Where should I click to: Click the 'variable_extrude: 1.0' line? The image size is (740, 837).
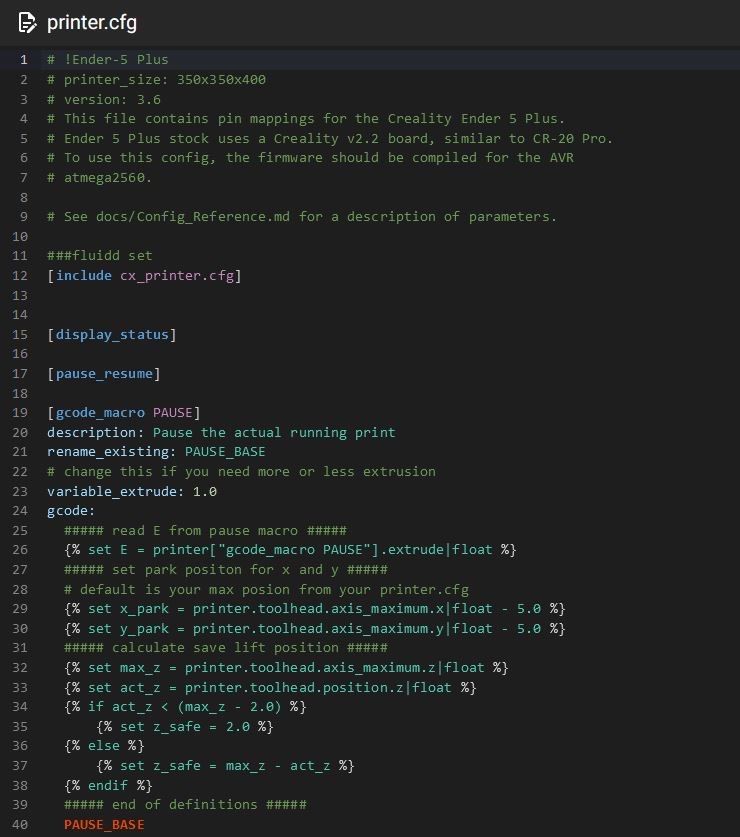pyautogui.click(x=132, y=492)
